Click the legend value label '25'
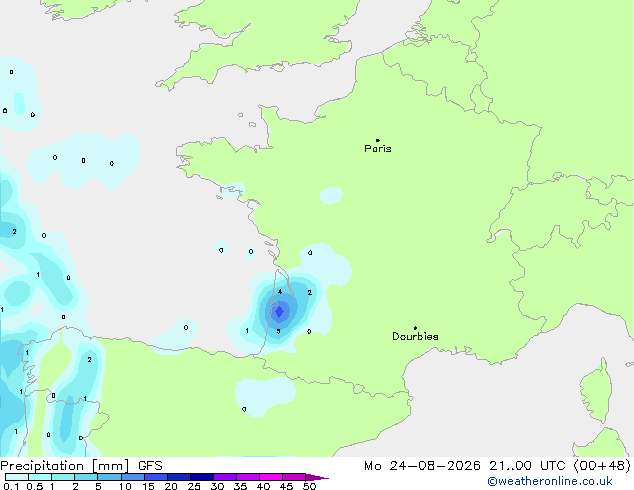The image size is (634, 490). (x=194, y=486)
